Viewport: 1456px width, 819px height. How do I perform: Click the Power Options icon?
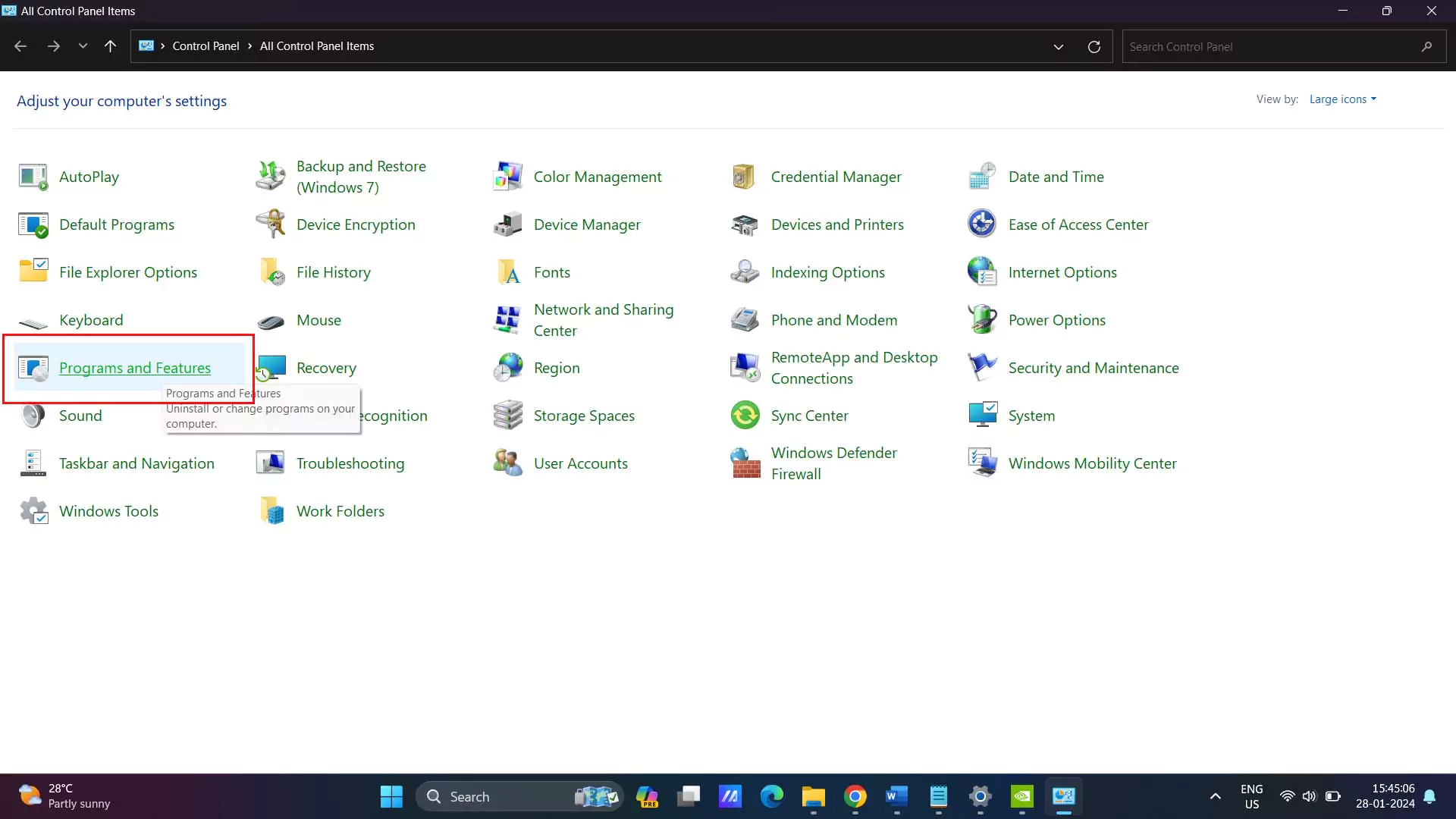982,320
